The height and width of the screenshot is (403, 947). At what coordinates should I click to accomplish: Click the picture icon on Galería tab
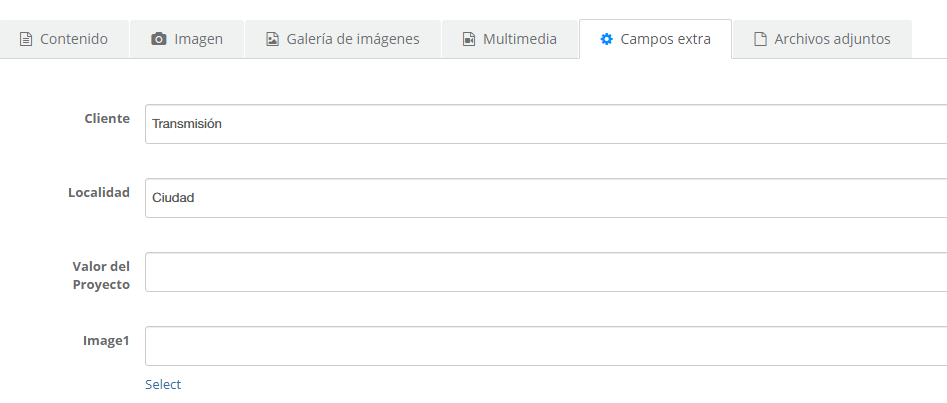click(x=272, y=40)
